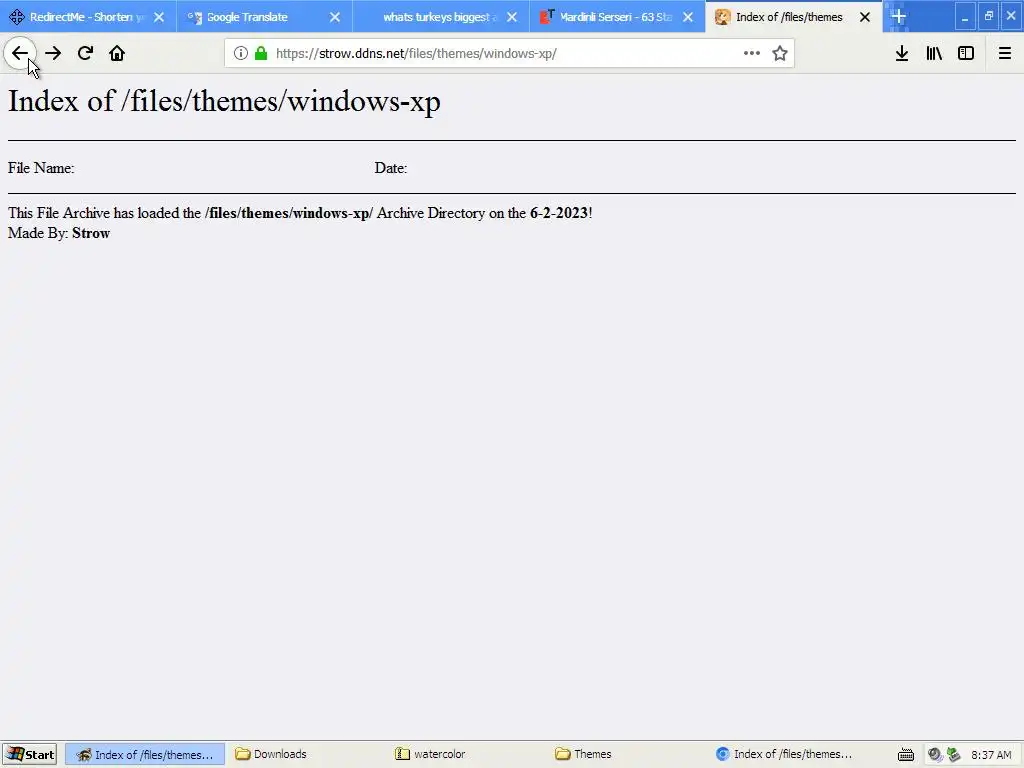Image resolution: width=1024 pixels, height=768 pixels.
Task: Open the downloads panel
Action: pos(902,53)
